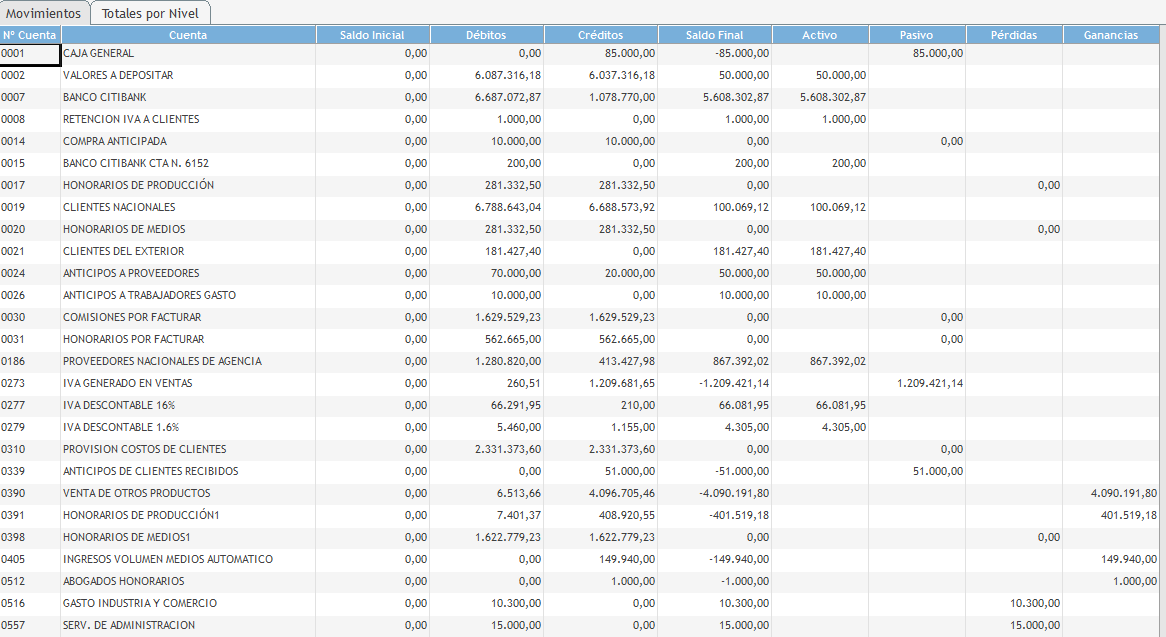Sort by the Saldo Final column
Screen dimensions: 1166x637
tap(714, 35)
